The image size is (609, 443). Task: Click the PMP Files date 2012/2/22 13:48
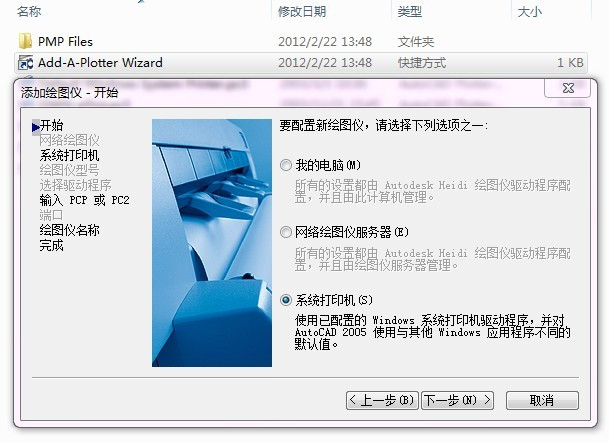pyautogui.click(x=325, y=42)
